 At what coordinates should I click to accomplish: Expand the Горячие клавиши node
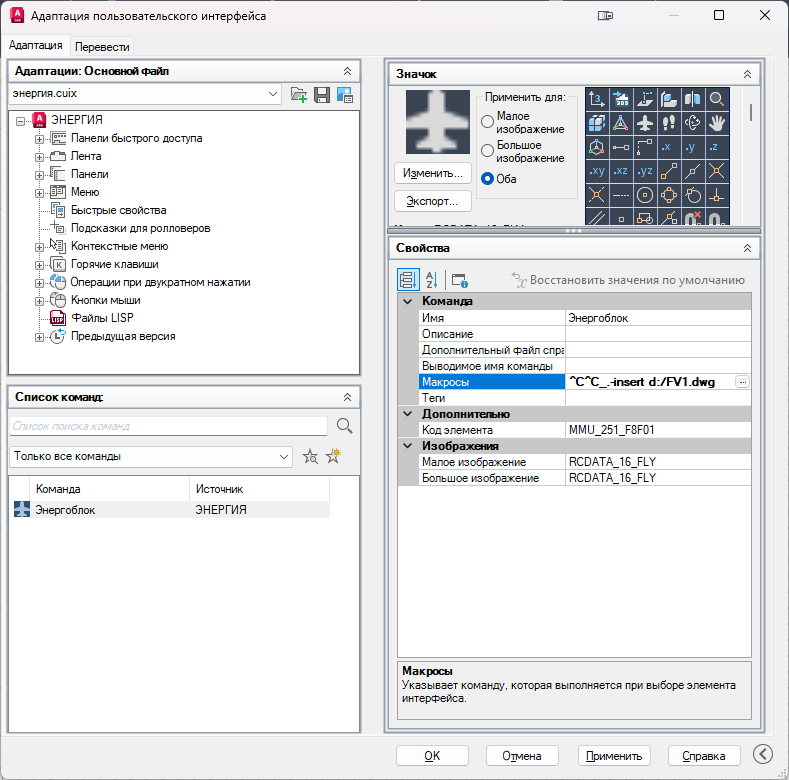click(39, 265)
